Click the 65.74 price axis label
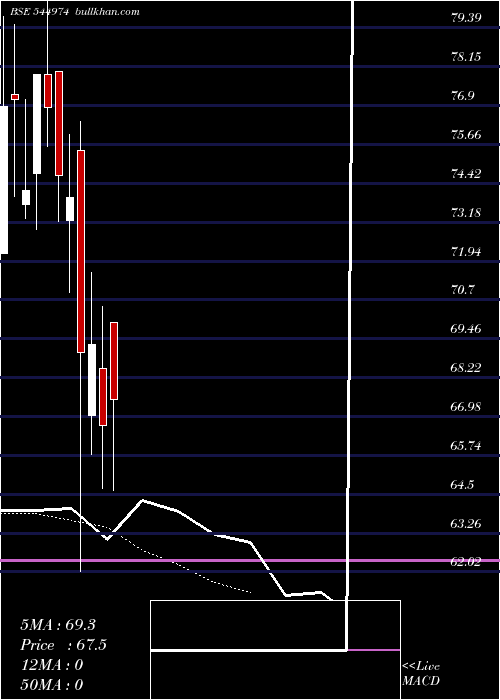Viewport: 500px width, 700px height. (x=466, y=446)
